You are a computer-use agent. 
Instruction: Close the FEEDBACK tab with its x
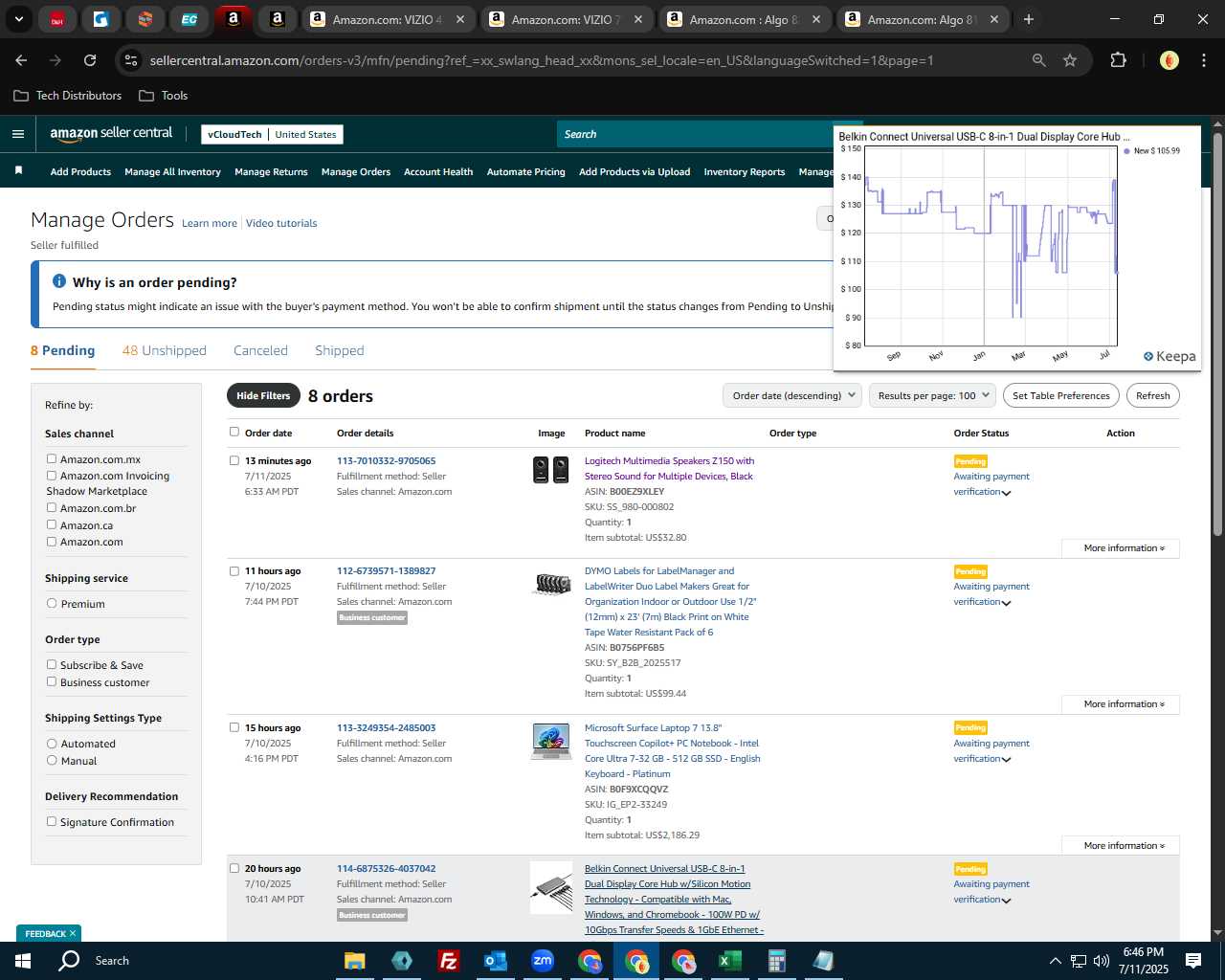point(73,933)
